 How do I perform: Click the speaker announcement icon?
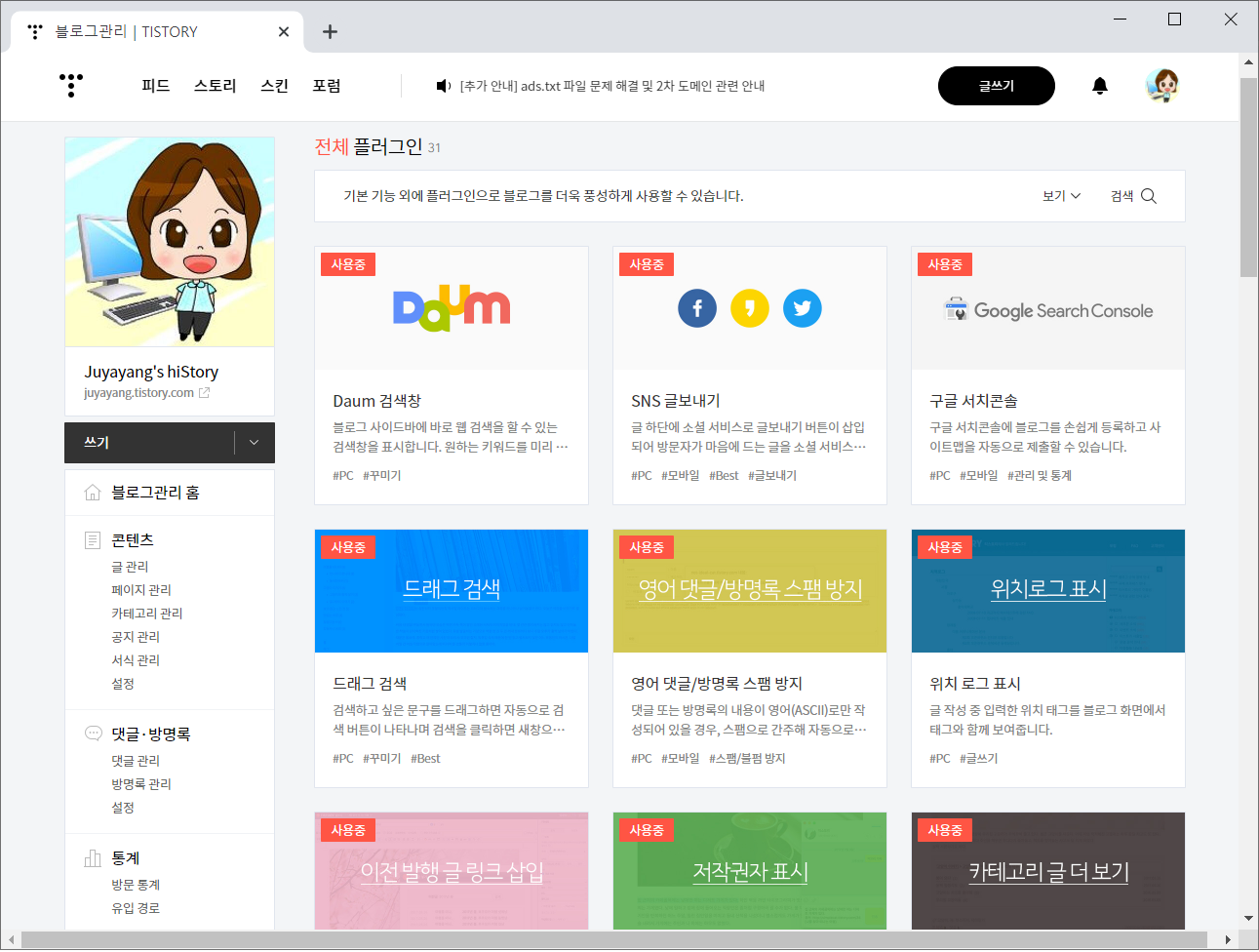click(444, 86)
